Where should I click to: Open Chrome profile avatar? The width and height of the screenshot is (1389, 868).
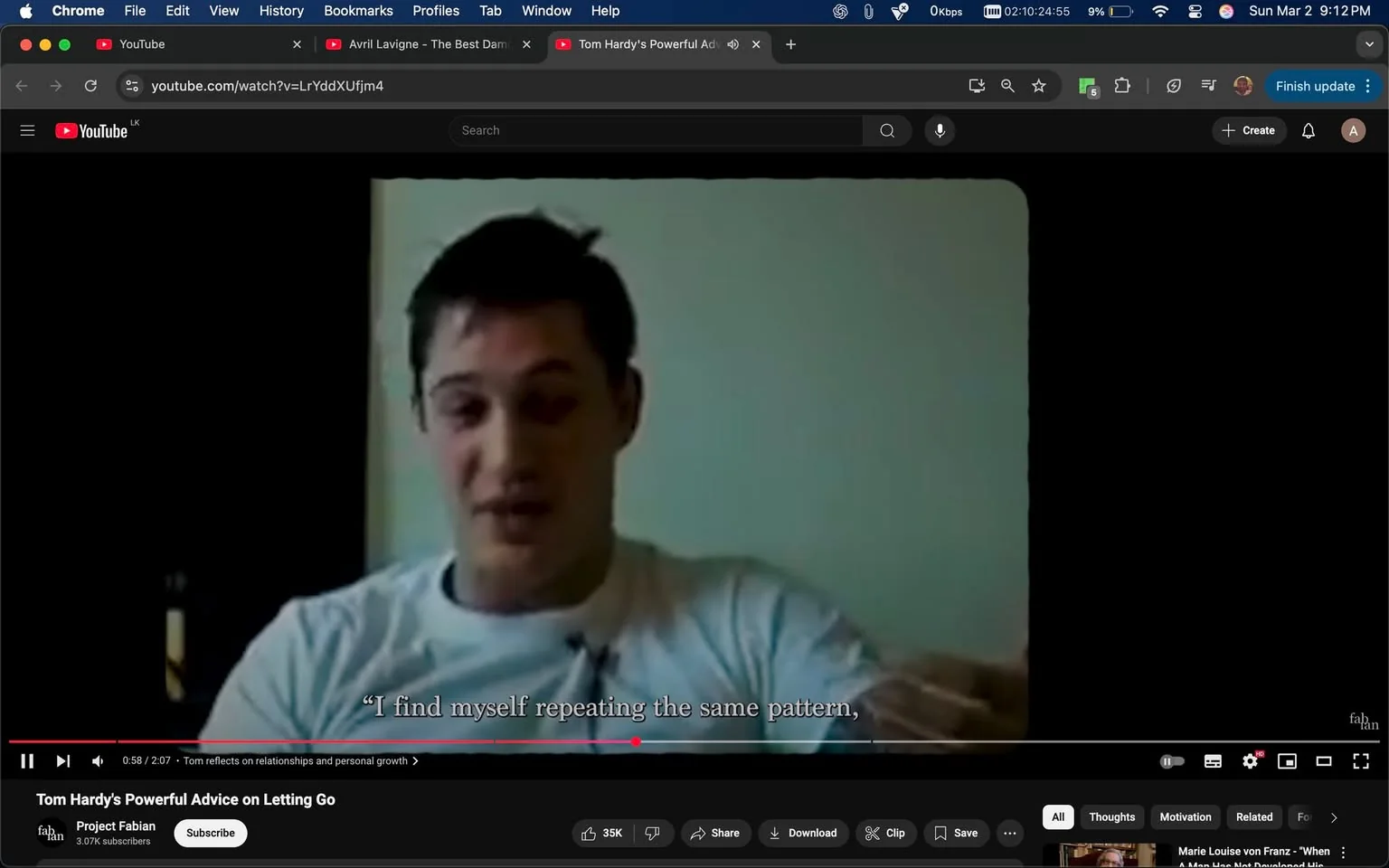[1243, 86]
